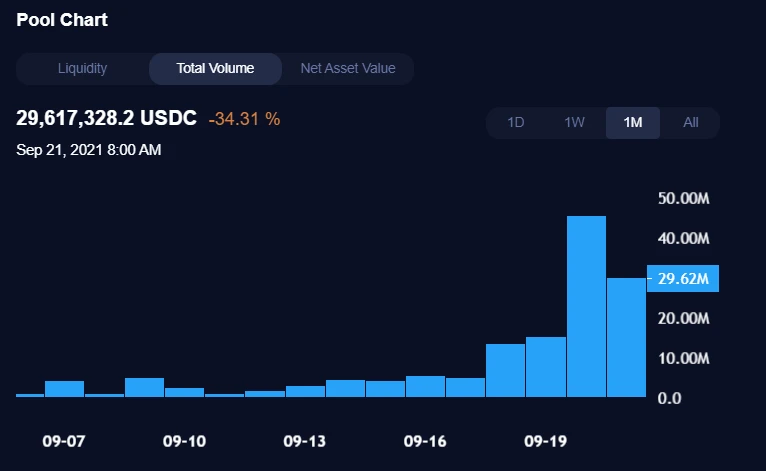Select the 1M time range
The height and width of the screenshot is (471, 766).
[632, 123]
